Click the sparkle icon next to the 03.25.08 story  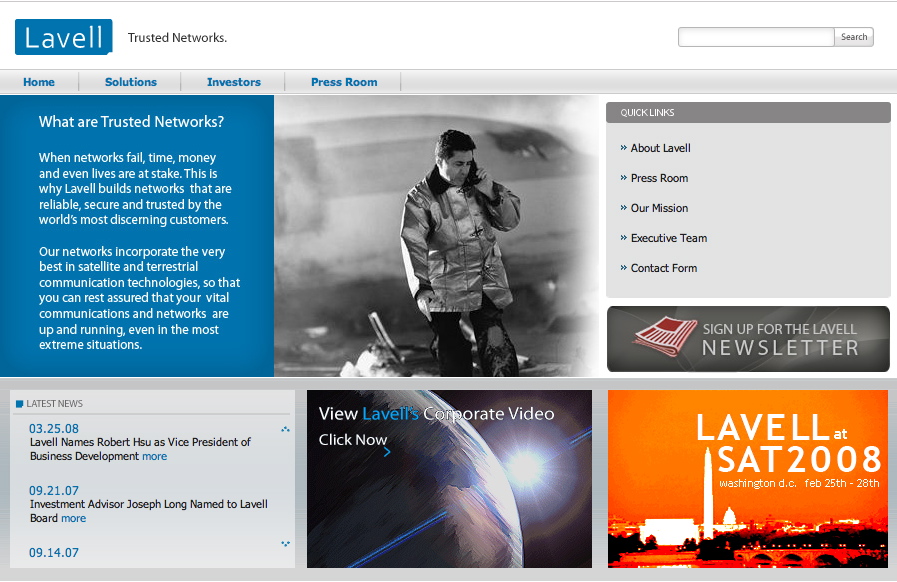point(285,428)
